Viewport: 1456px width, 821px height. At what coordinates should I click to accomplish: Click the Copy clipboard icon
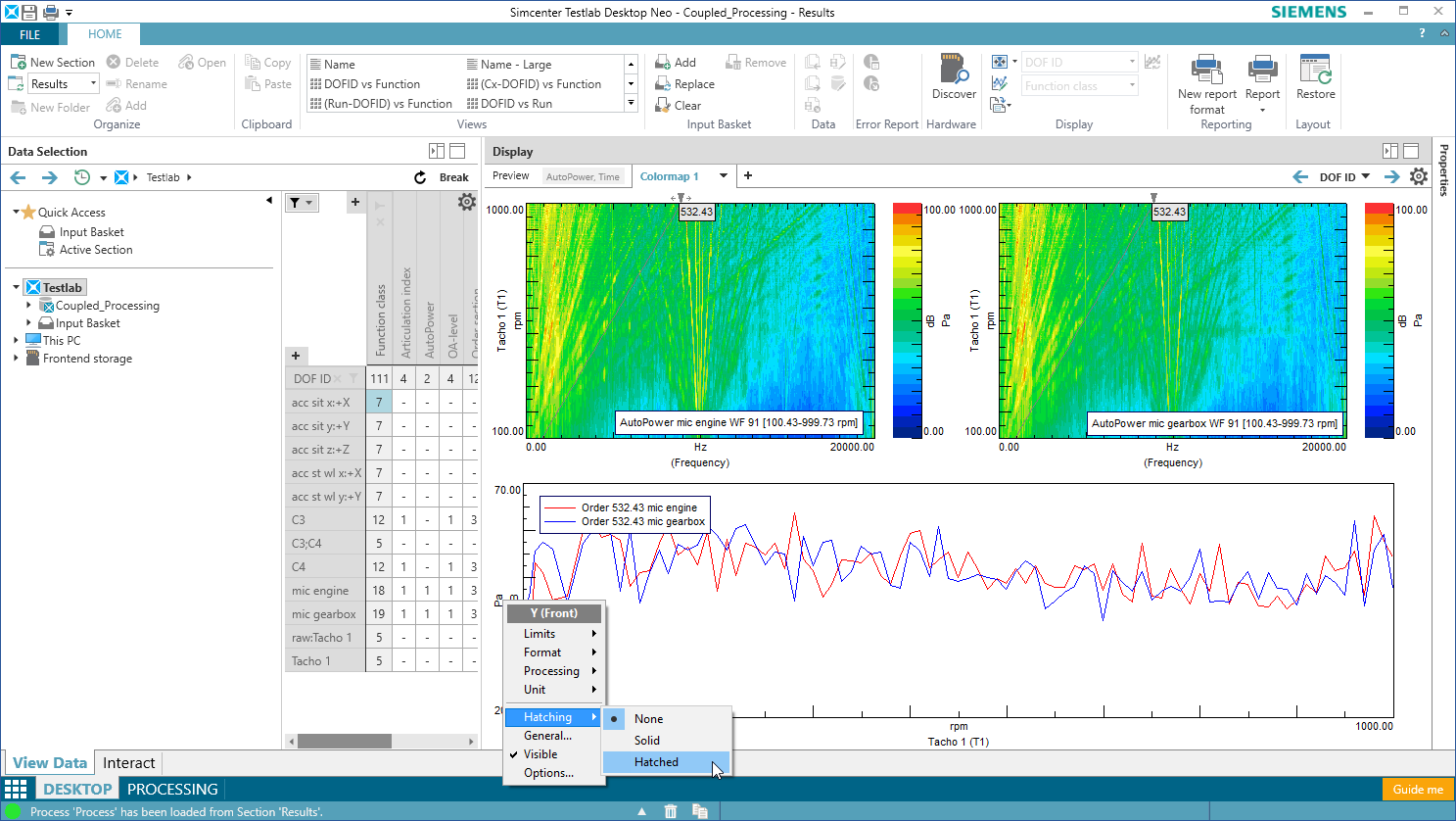click(x=253, y=62)
